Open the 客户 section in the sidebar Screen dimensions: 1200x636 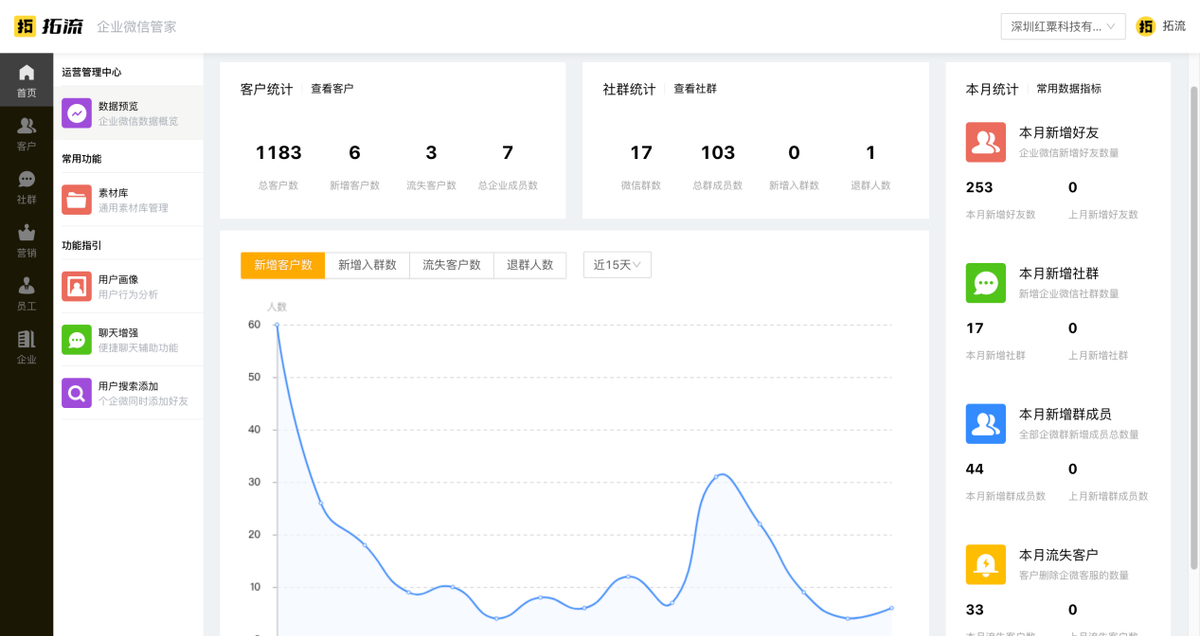point(26,132)
